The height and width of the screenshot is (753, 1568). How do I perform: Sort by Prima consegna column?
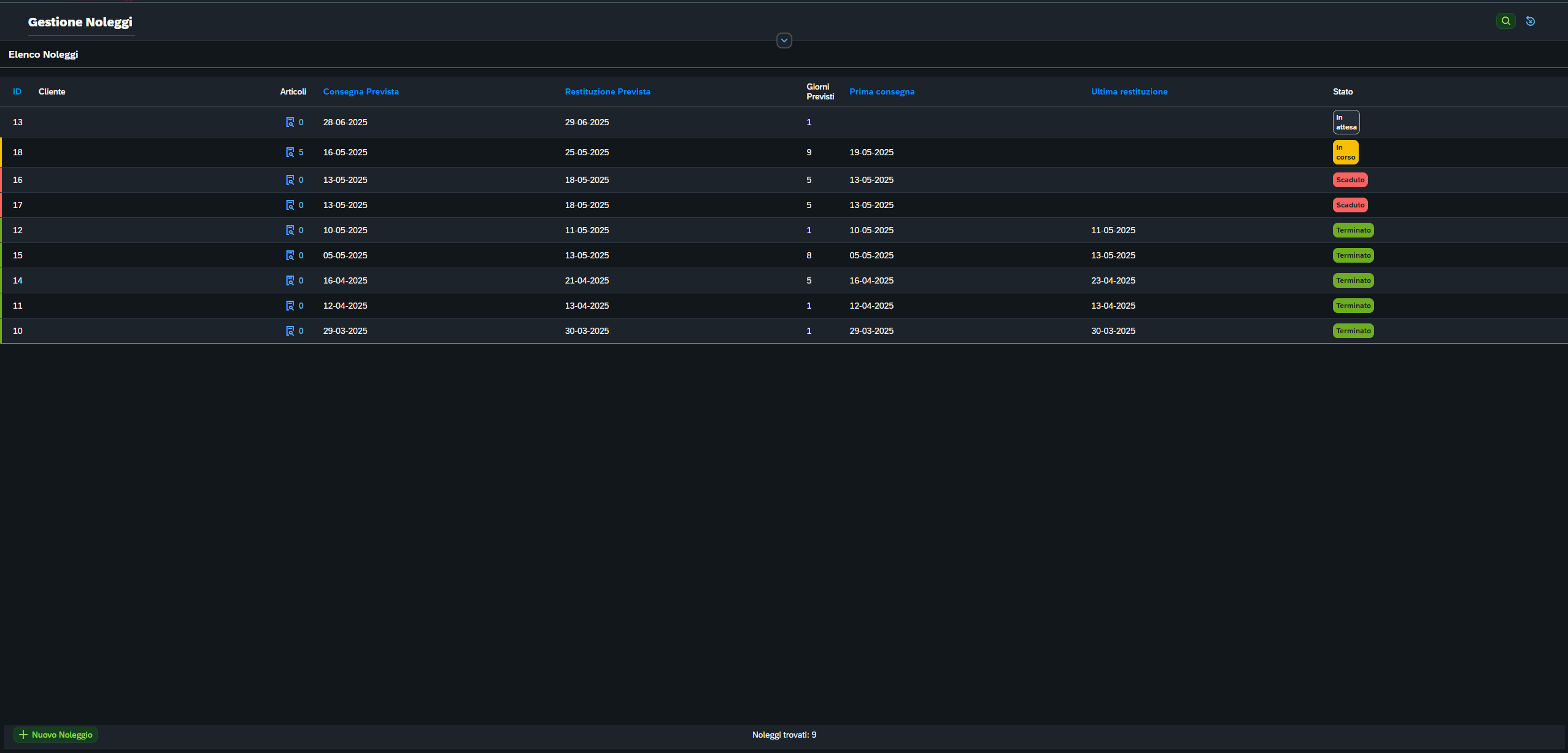pyautogui.click(x=881, y=91)
